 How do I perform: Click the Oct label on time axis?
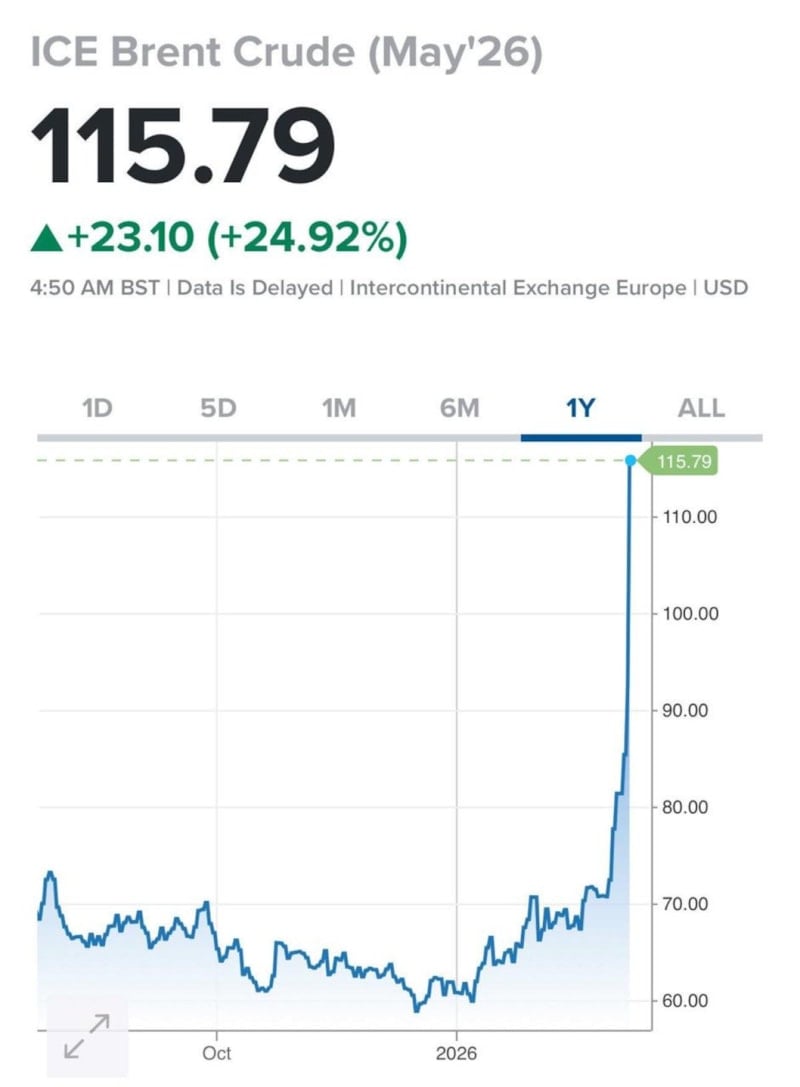pos(216,1053)
